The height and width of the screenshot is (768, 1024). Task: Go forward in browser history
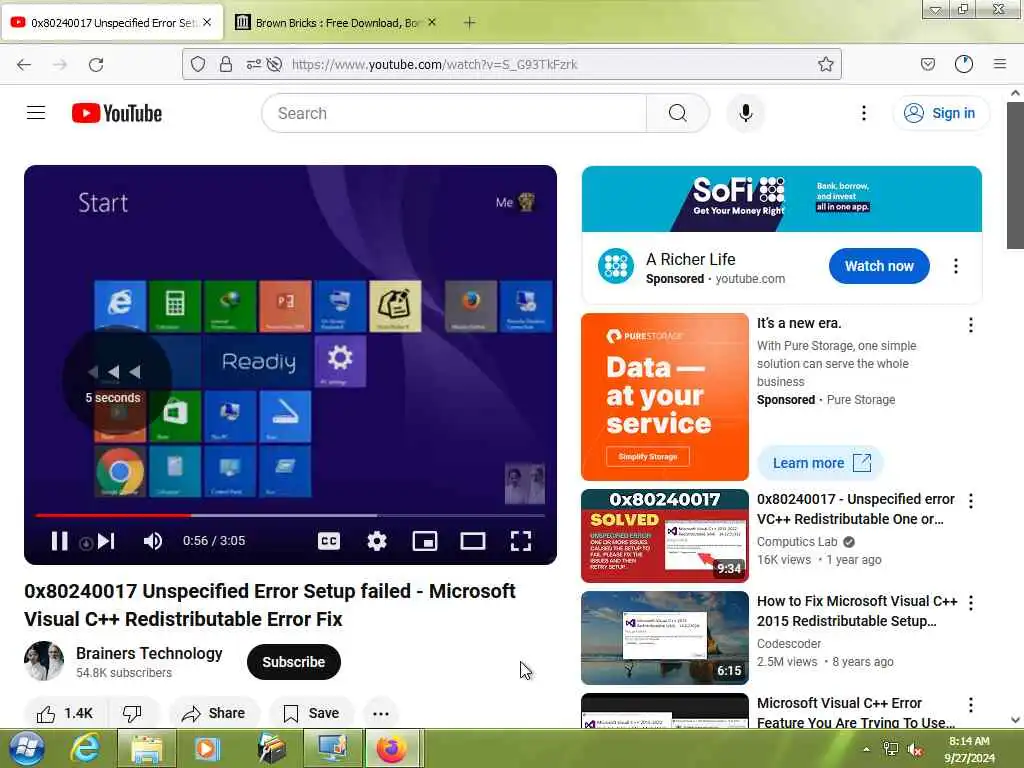(x=60, y=64)
